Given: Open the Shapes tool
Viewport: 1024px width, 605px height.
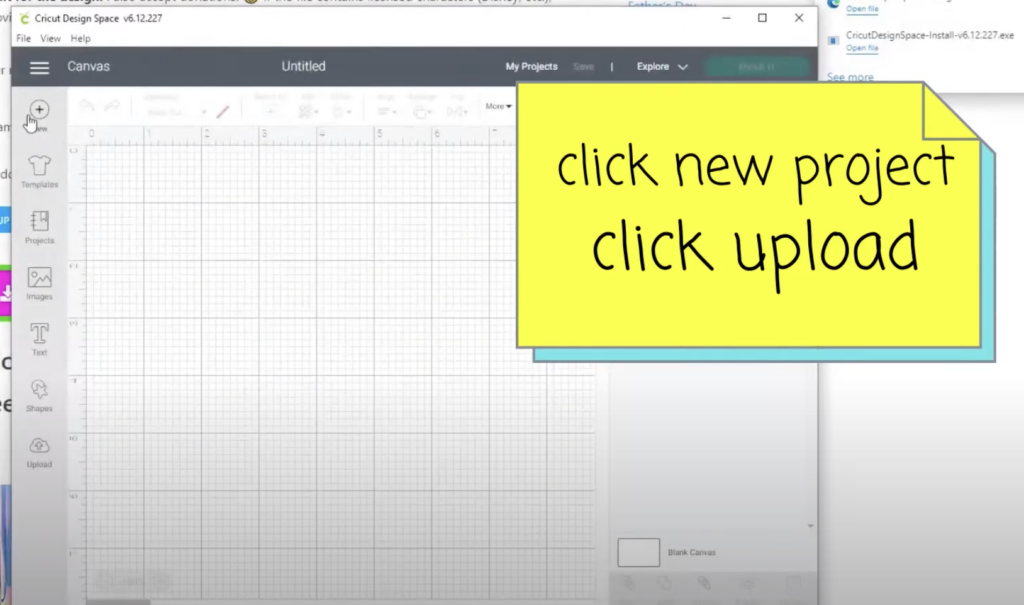Looking at the screenshot, I should click(40, 392).
